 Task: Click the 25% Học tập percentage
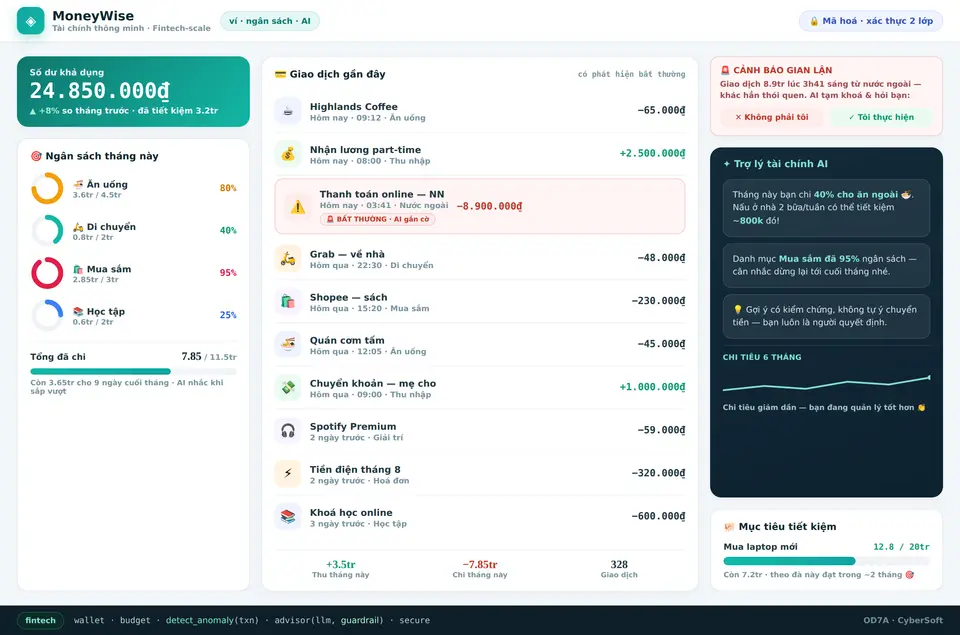228,315
